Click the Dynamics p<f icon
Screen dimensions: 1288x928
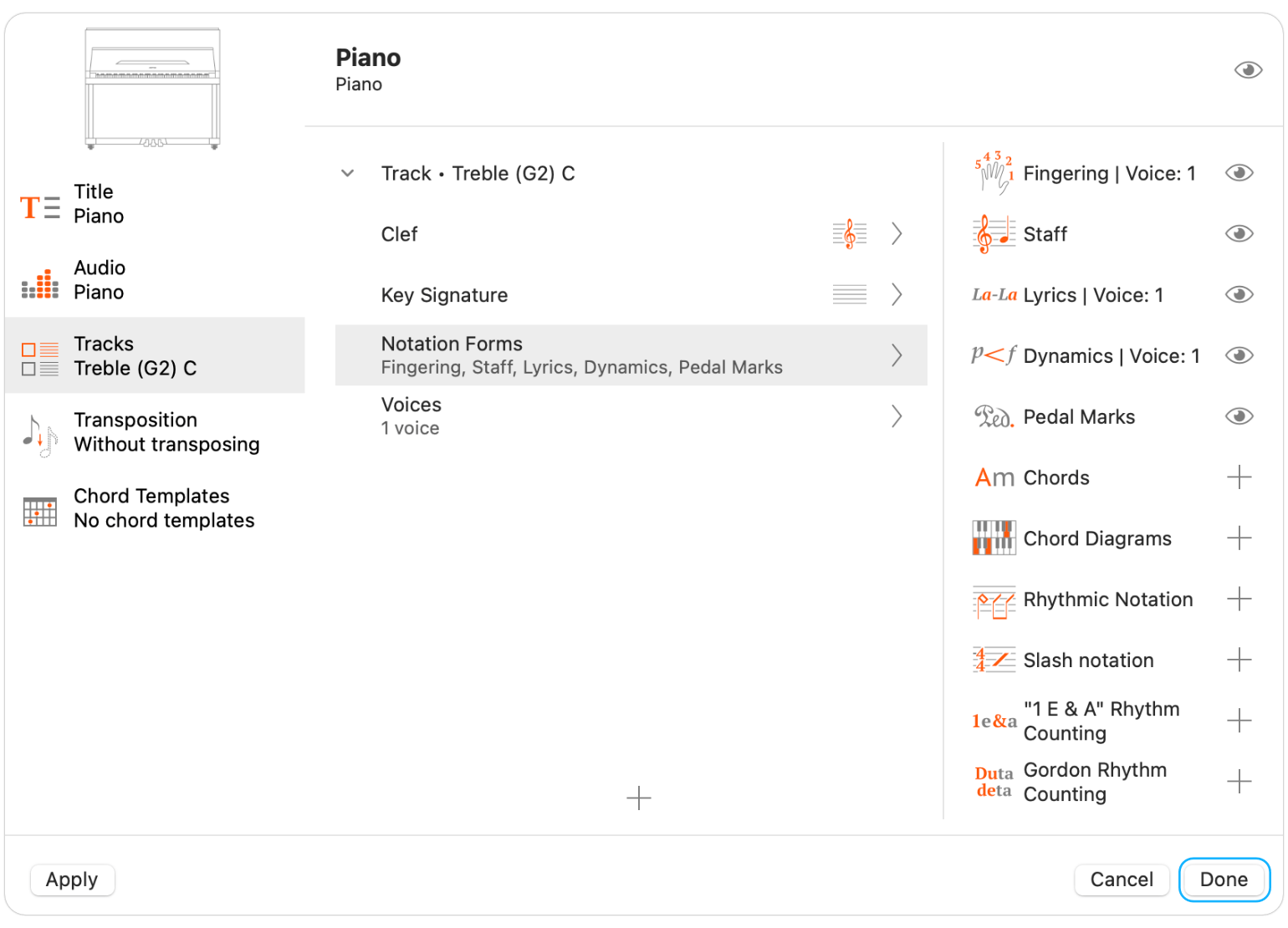pos(994,355)
